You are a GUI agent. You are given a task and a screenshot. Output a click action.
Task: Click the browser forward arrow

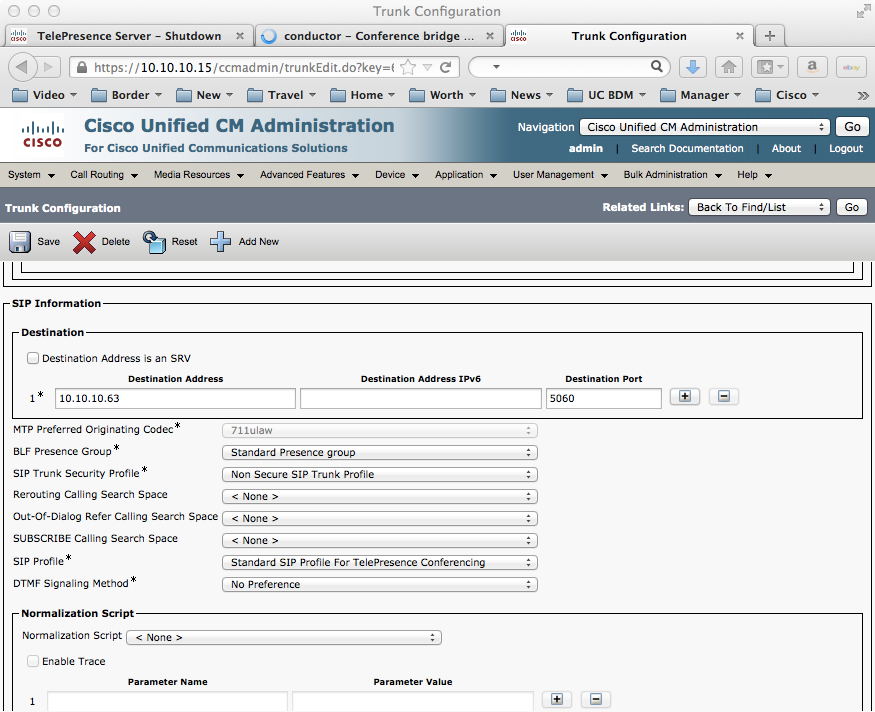[49, 68]
